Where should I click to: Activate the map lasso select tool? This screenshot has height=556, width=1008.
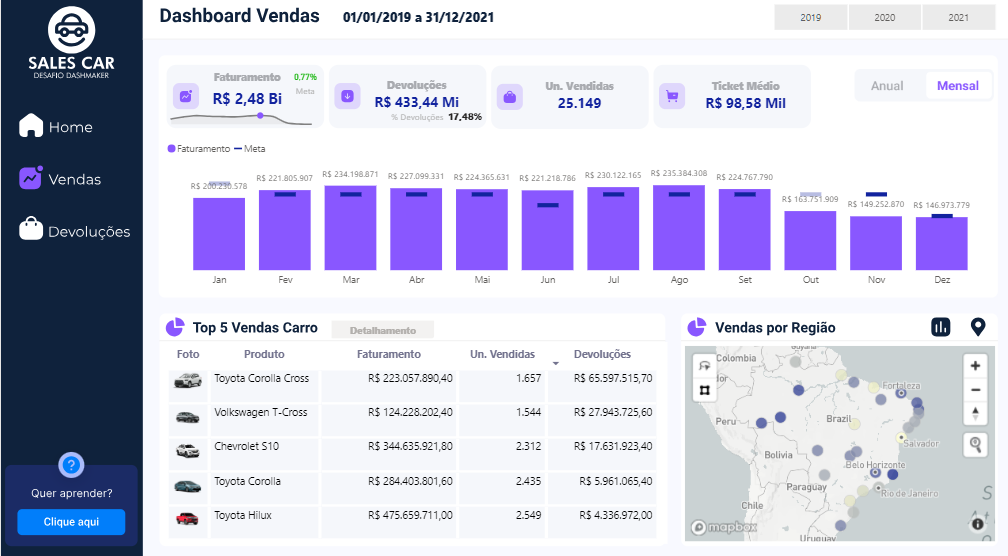click(x=704, y=367)
